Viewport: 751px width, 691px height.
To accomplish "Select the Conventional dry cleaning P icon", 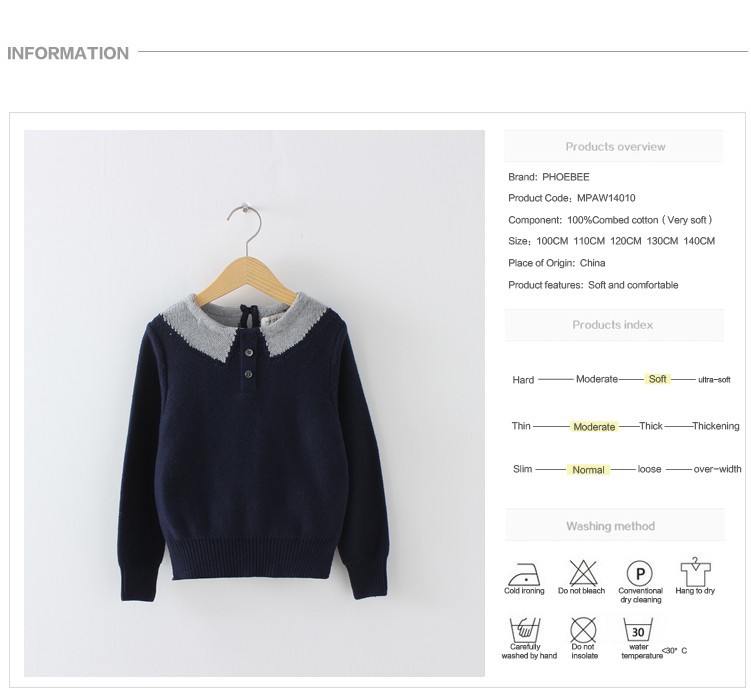I will coord(639,573).
